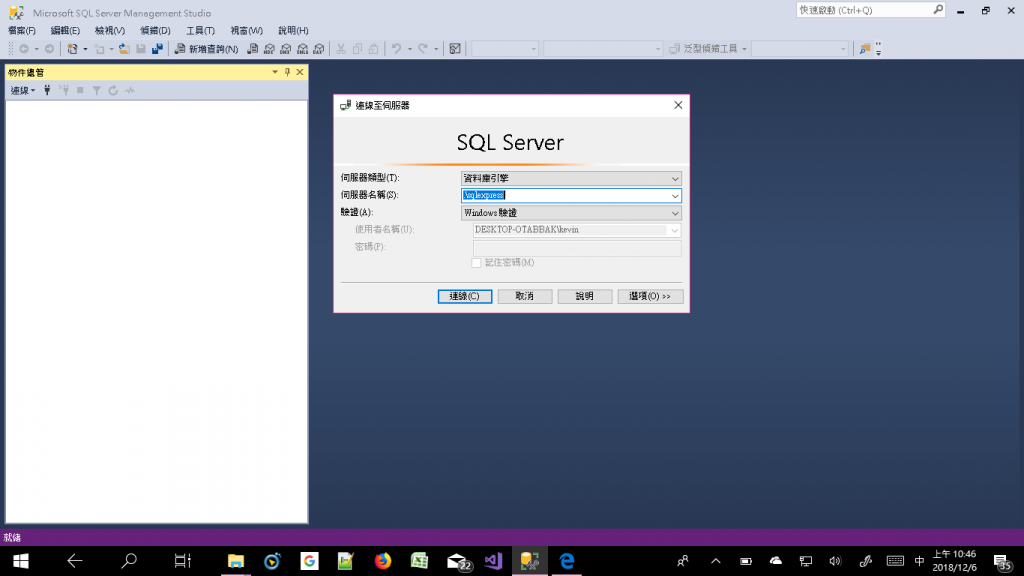
Task: Click the Refresh icon in Object Explorer
Action: (x=113, y=90)
